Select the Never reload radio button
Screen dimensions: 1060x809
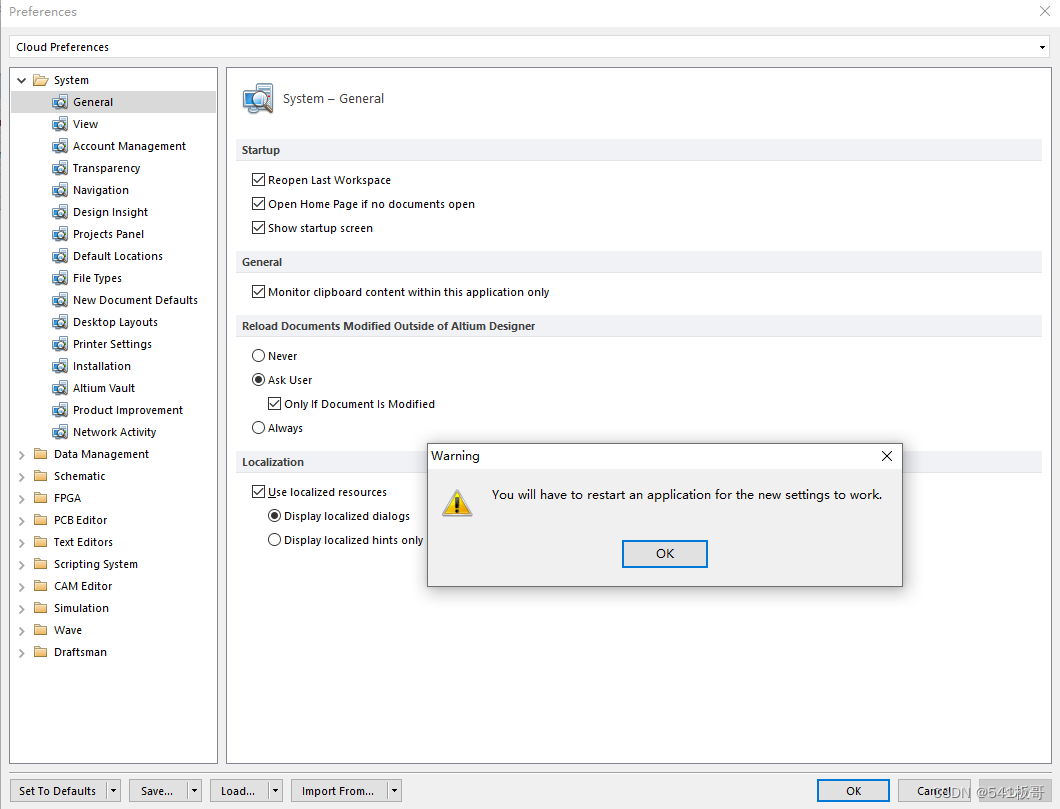pos(259,356)
